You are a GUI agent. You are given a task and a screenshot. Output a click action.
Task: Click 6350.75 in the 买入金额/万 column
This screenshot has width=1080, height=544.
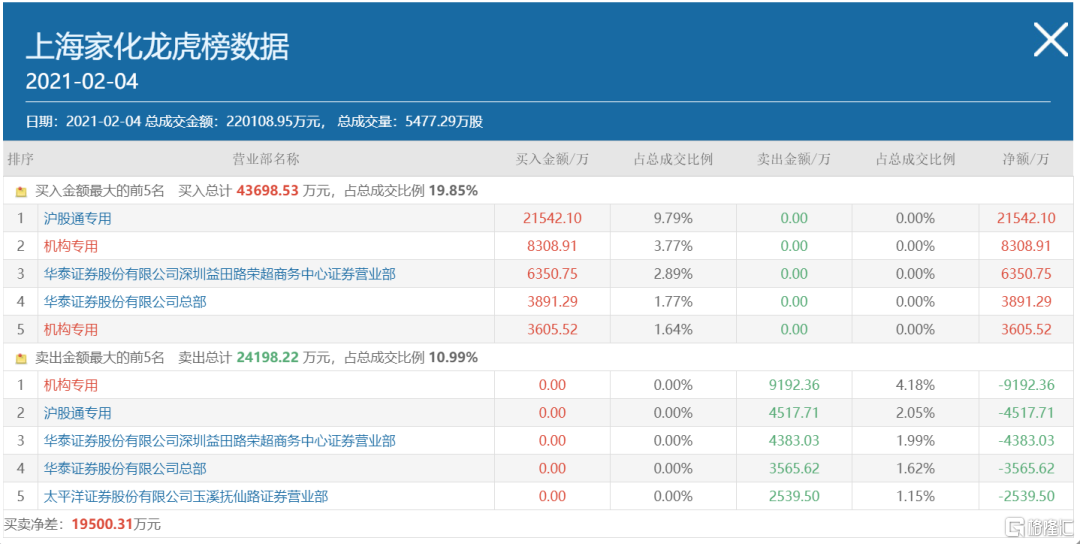[552, 274]
